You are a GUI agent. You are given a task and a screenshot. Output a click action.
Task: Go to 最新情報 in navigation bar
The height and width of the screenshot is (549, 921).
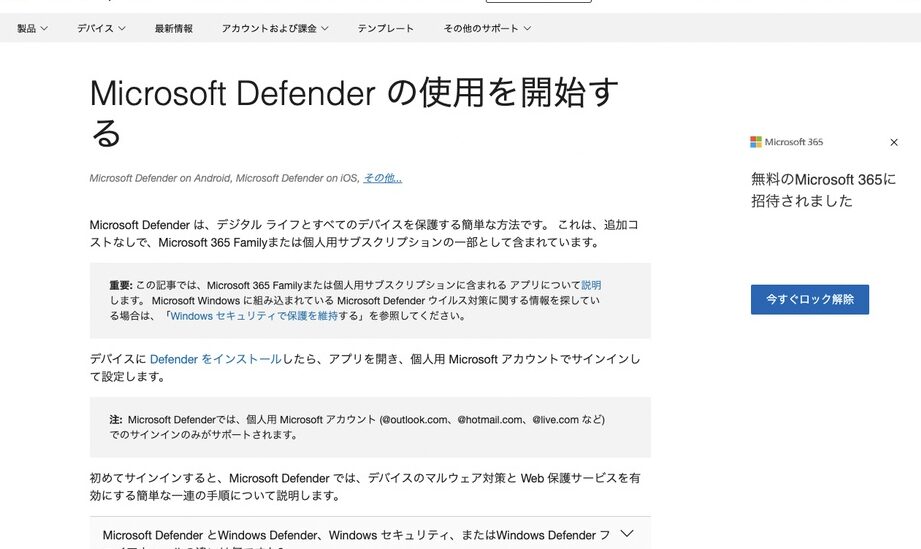pyautogui.click(x=173, y=28)
